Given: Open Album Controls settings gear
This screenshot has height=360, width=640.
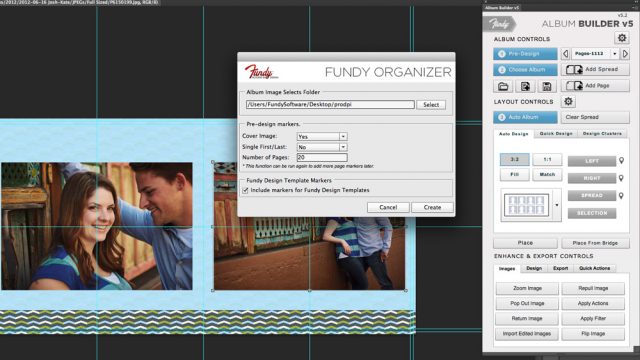Looking at the screenshot, I should (622, 38).
